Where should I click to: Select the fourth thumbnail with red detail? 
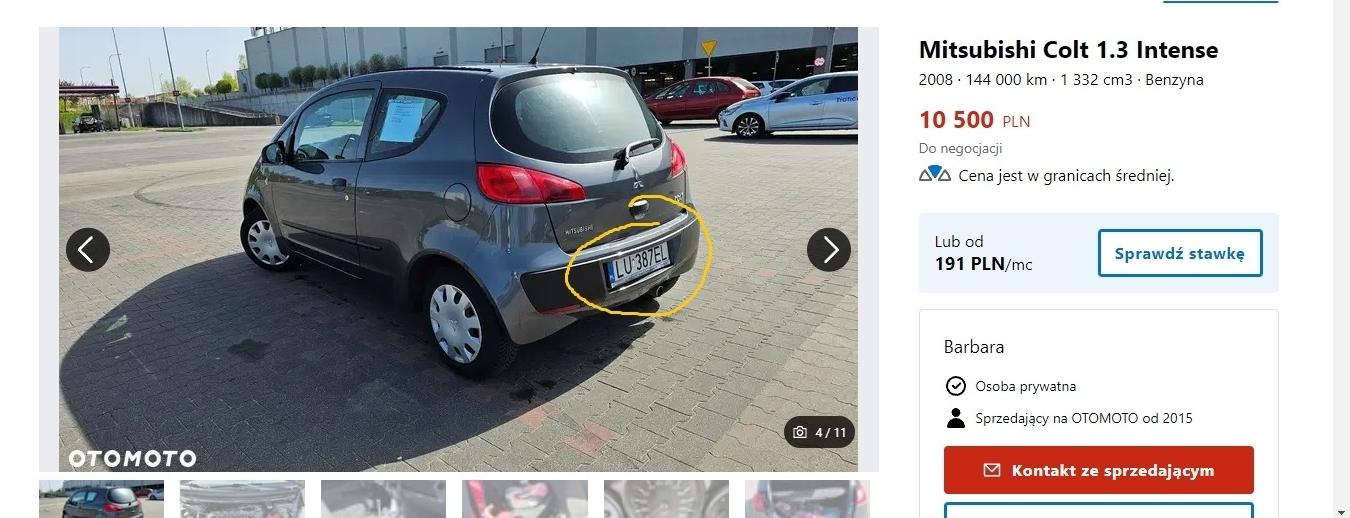coord(524,499)
